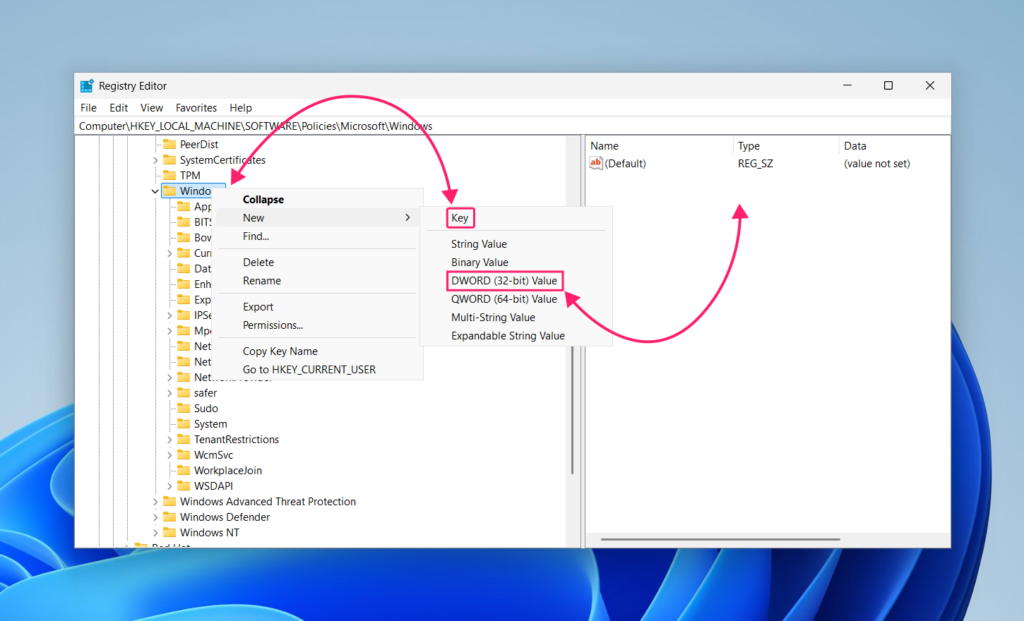This screenshot has width=1024, height=621.
Task: Click the PeerDist folder icon
Action: click(x=170, y=144)
